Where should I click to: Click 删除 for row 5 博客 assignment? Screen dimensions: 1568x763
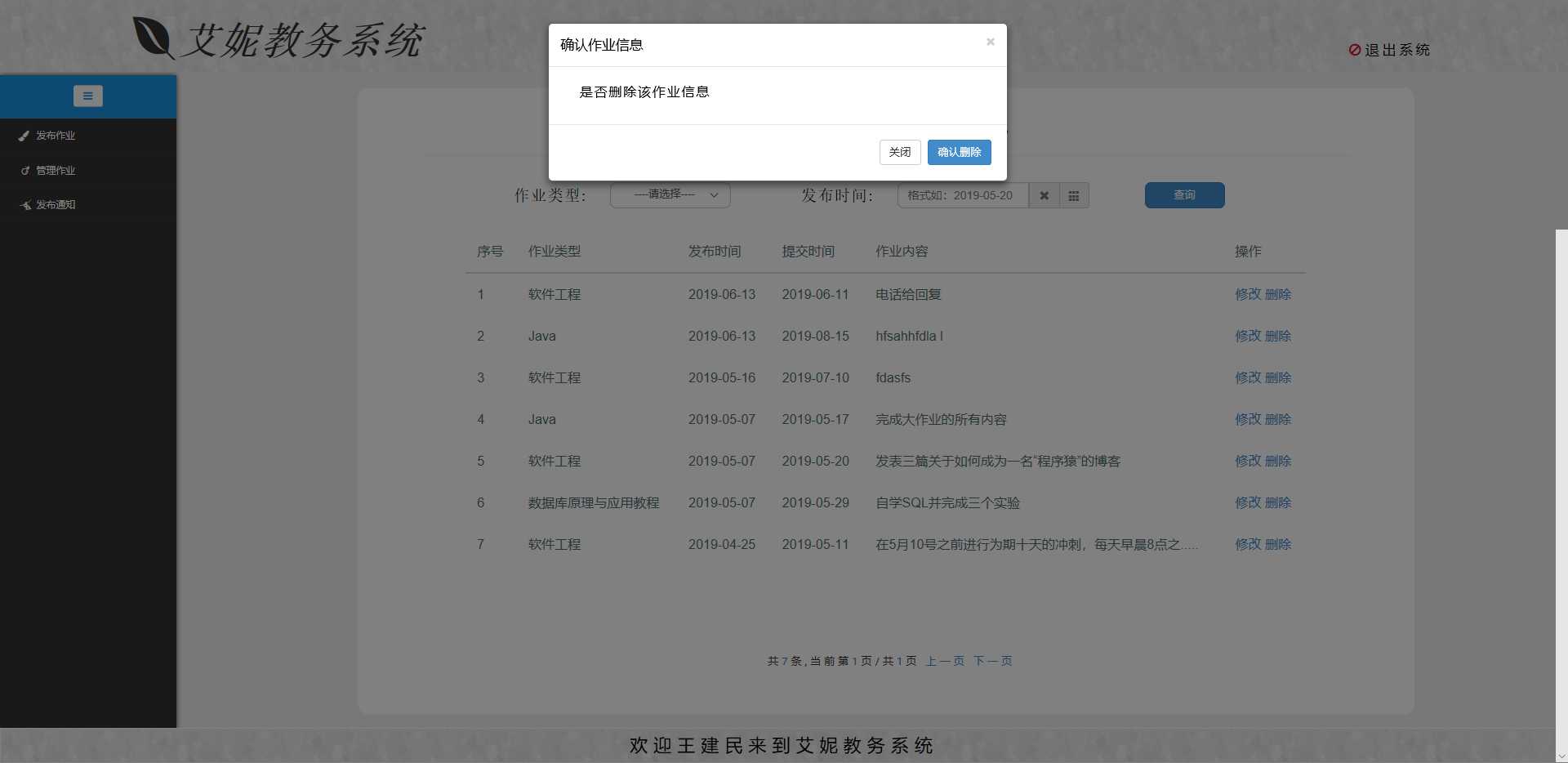pos(1278,461)
